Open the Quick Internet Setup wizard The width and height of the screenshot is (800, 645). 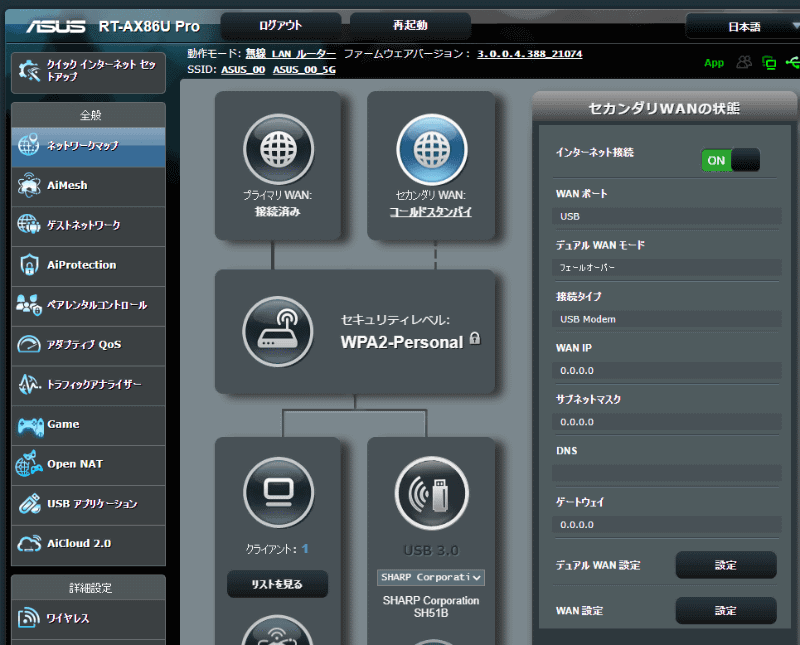(x=88, y=72)
